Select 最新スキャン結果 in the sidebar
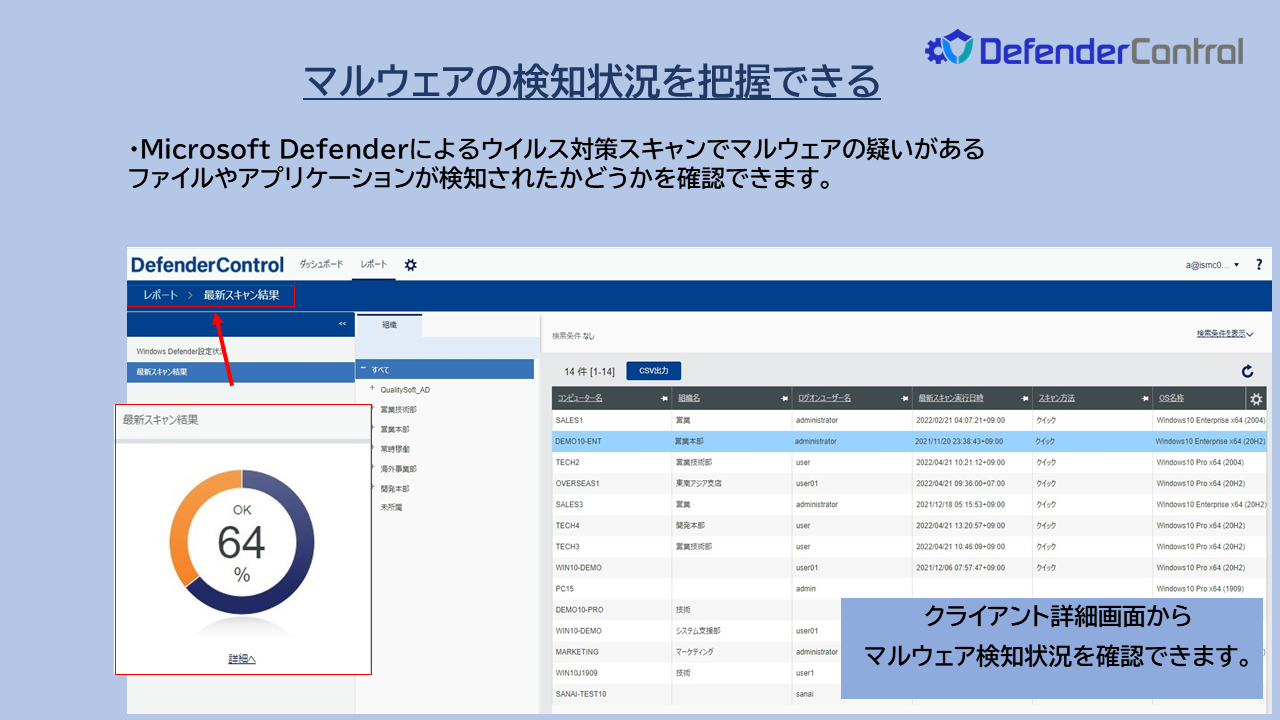This screenshot has height=720, width=1280. tap(241, 372)
